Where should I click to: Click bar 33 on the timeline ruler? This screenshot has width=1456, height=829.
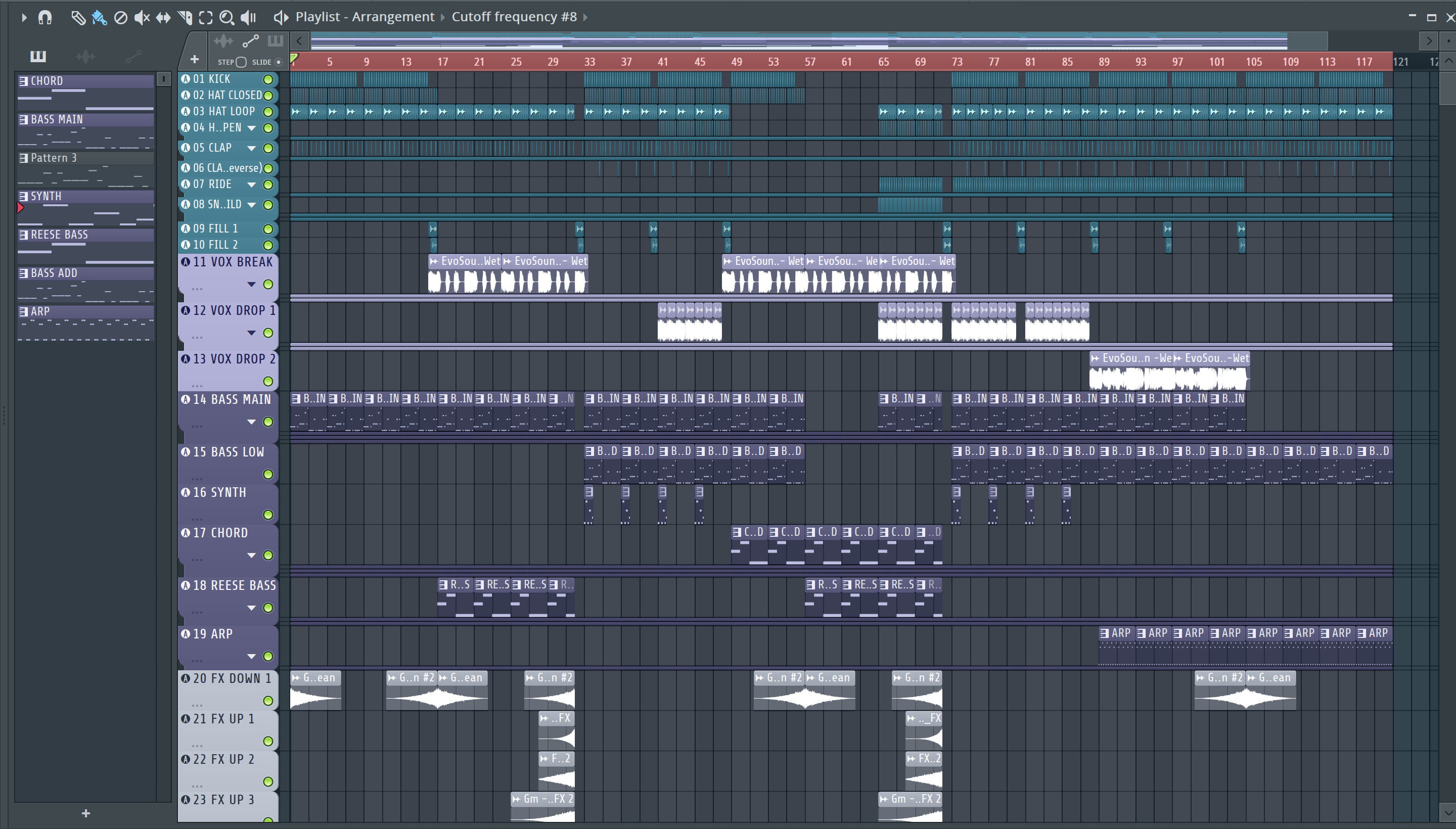tap(589, 62)
